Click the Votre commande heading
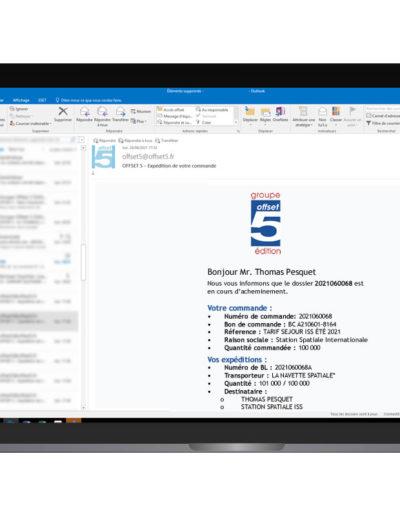The image size is (400, 516). pos(239,308)
